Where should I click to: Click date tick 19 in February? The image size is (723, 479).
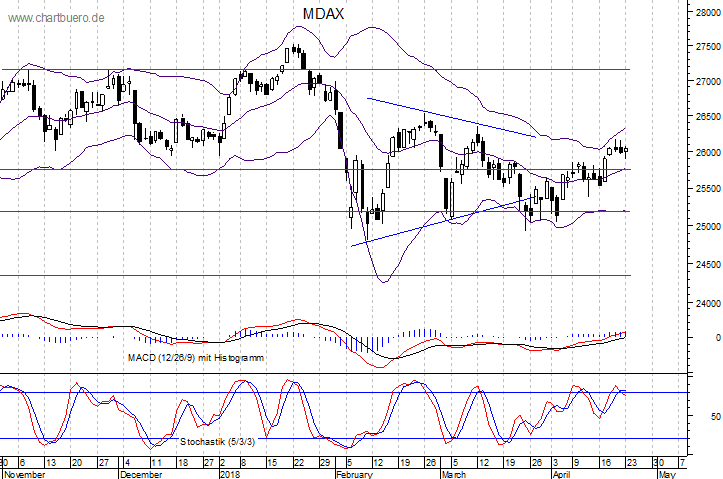(x=404, y=463)
